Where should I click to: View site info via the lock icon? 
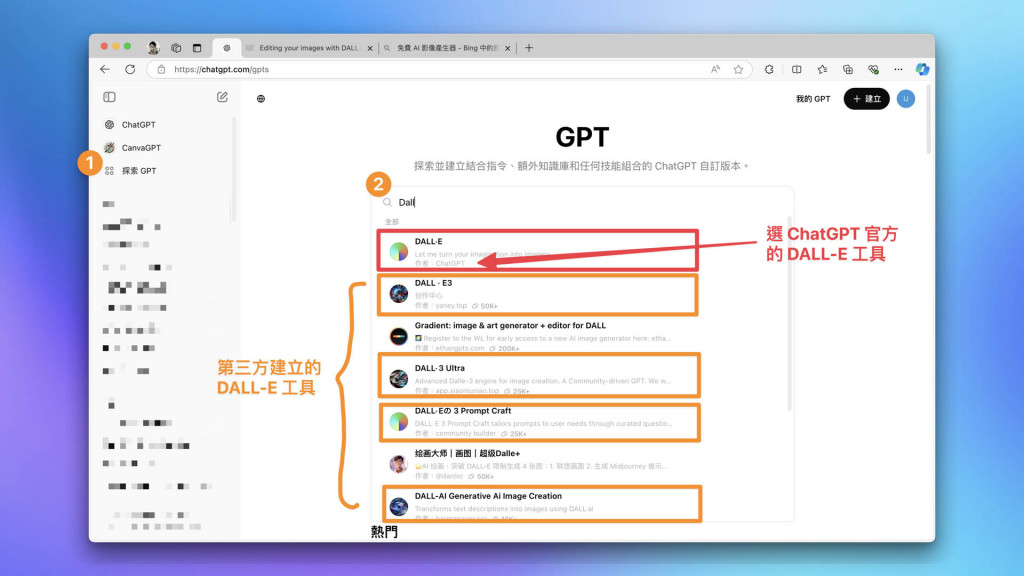click(161, 69)
